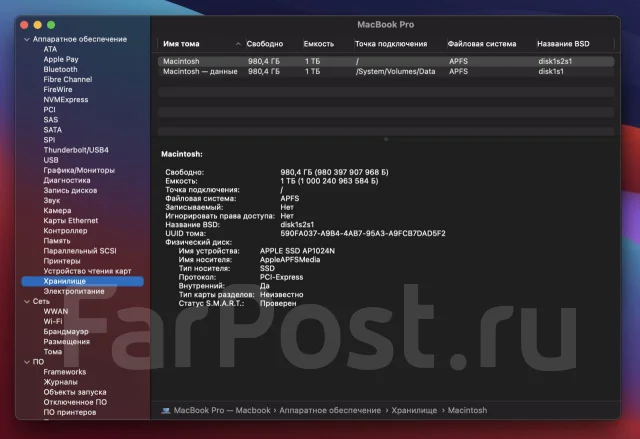This screenshot has width=640, height=439.
Task: Open Fibre Channel entry
Action: 68,80
